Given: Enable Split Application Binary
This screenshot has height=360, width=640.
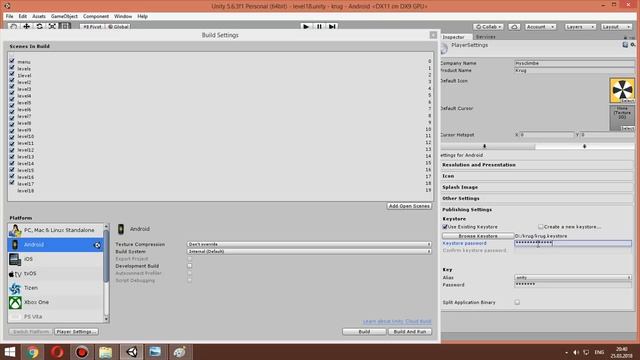Looking at the screenshot, I should 517,302.
